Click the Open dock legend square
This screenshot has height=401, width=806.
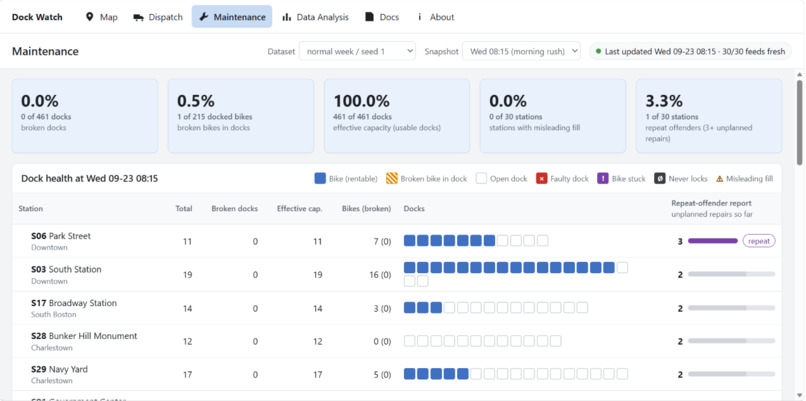point(481,178)
